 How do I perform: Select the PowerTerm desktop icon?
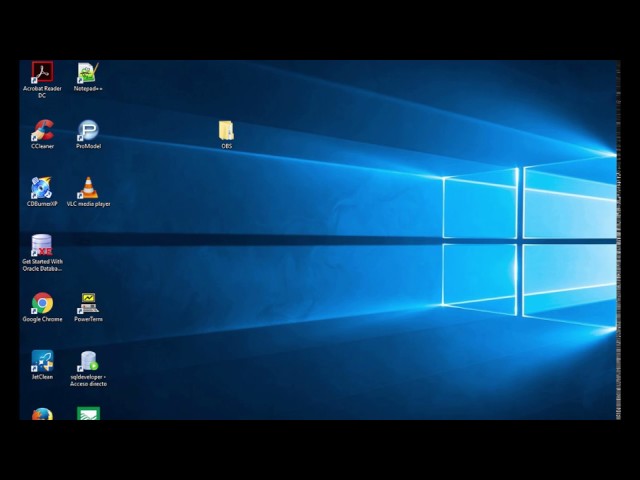[x=88, y=303]
